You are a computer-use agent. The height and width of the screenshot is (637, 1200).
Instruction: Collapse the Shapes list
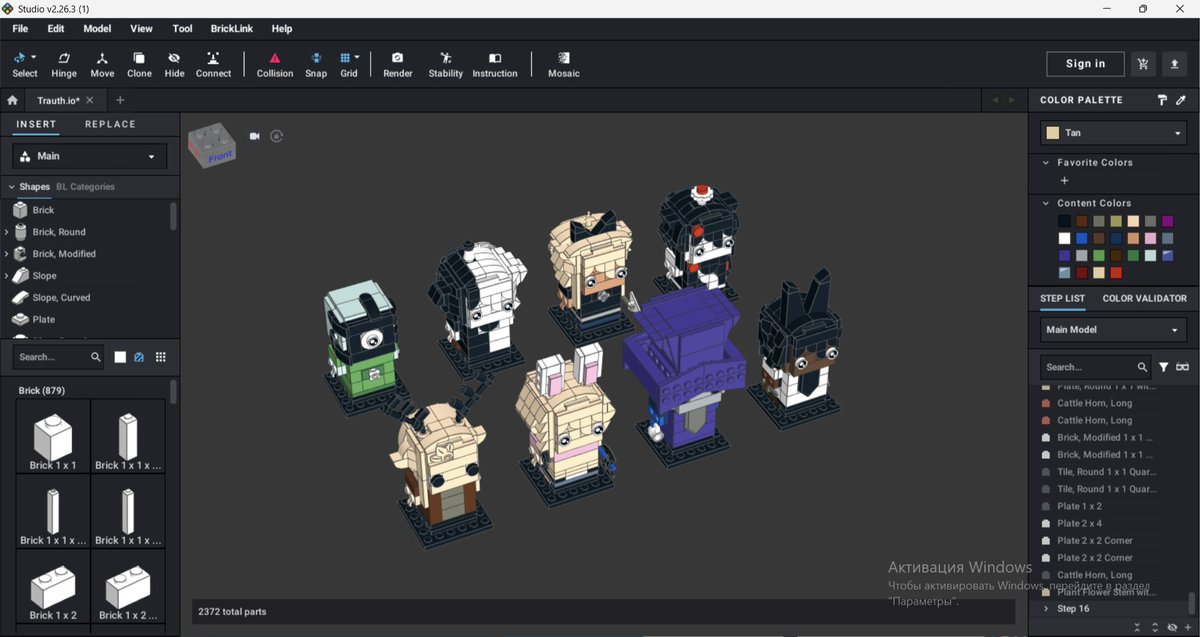click(x=12, y=187)
